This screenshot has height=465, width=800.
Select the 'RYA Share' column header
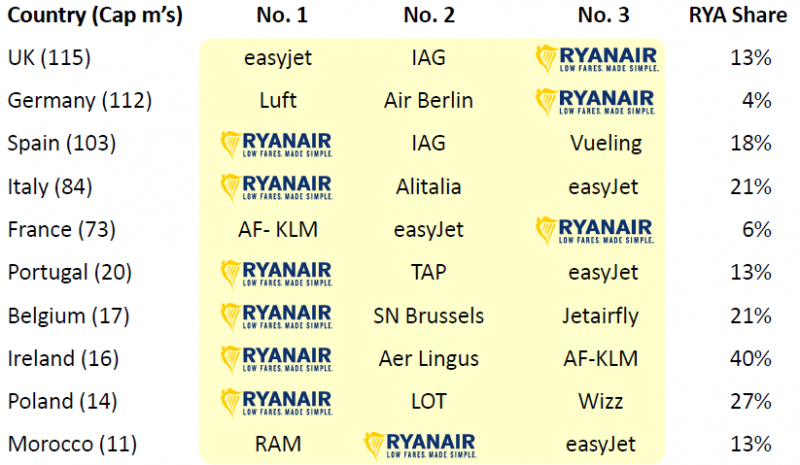pos(738,15)
